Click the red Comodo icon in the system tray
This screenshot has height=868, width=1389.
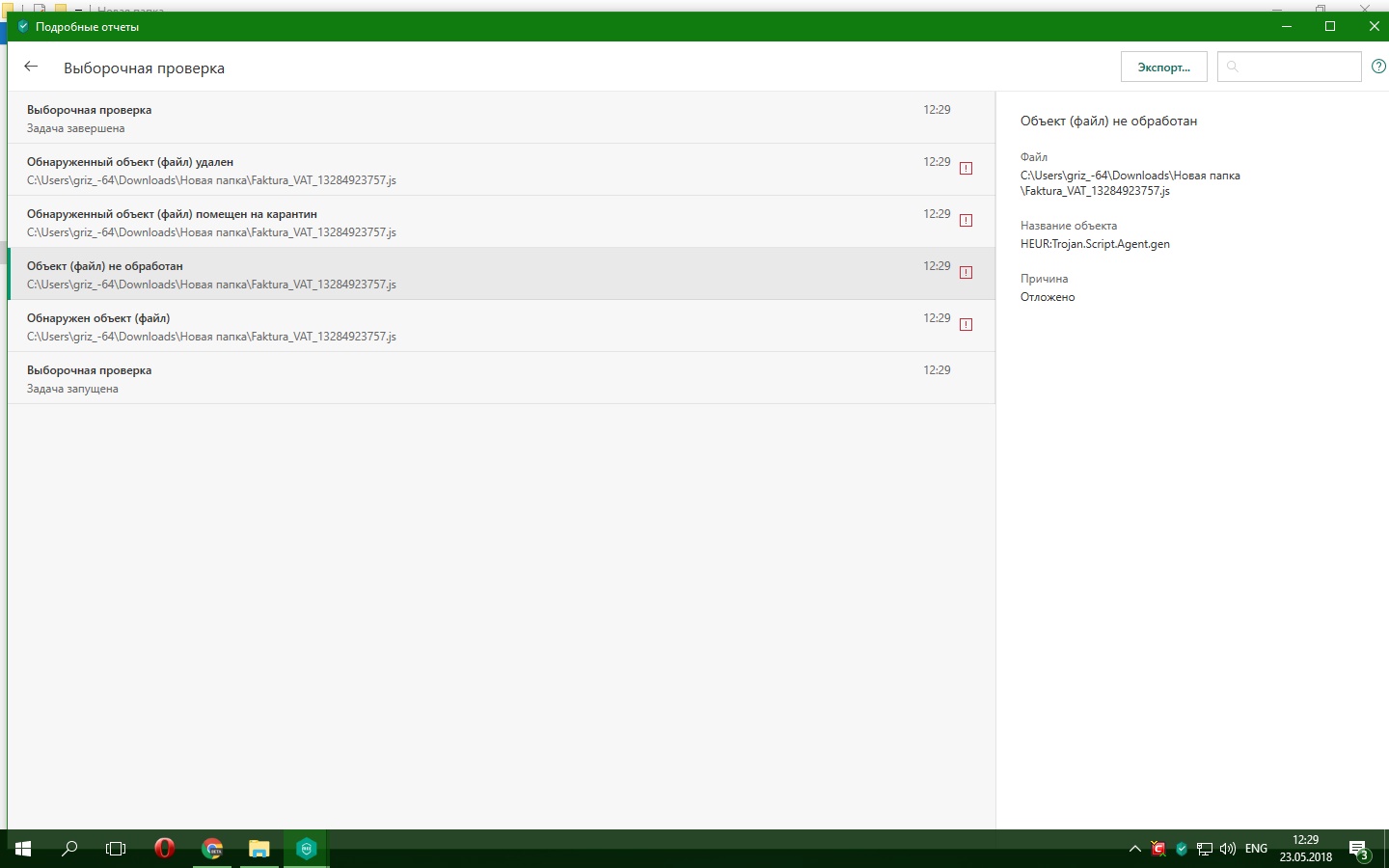click(x=1158, y=849)
